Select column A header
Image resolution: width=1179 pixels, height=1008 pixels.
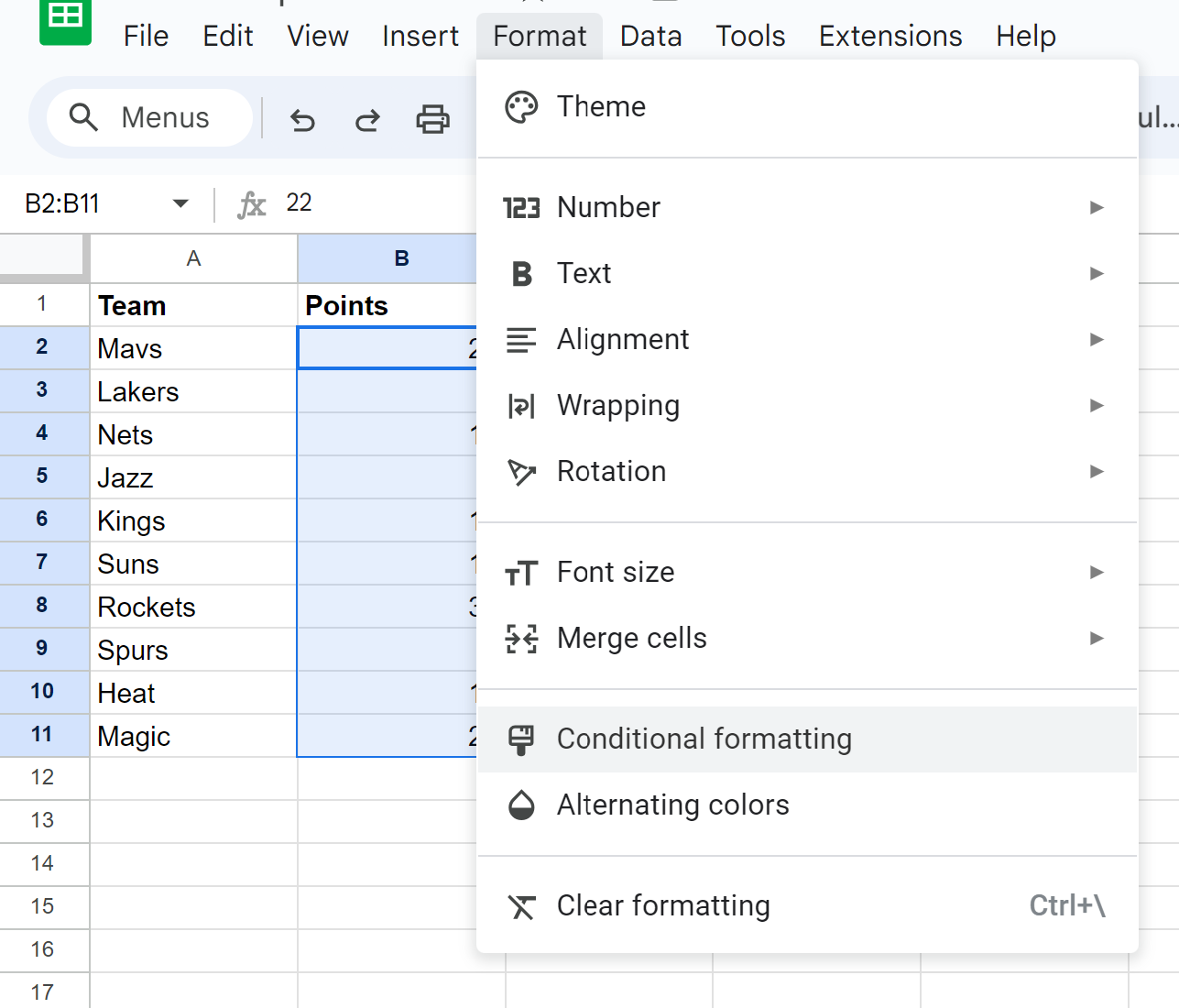click(x=193, y=258)
